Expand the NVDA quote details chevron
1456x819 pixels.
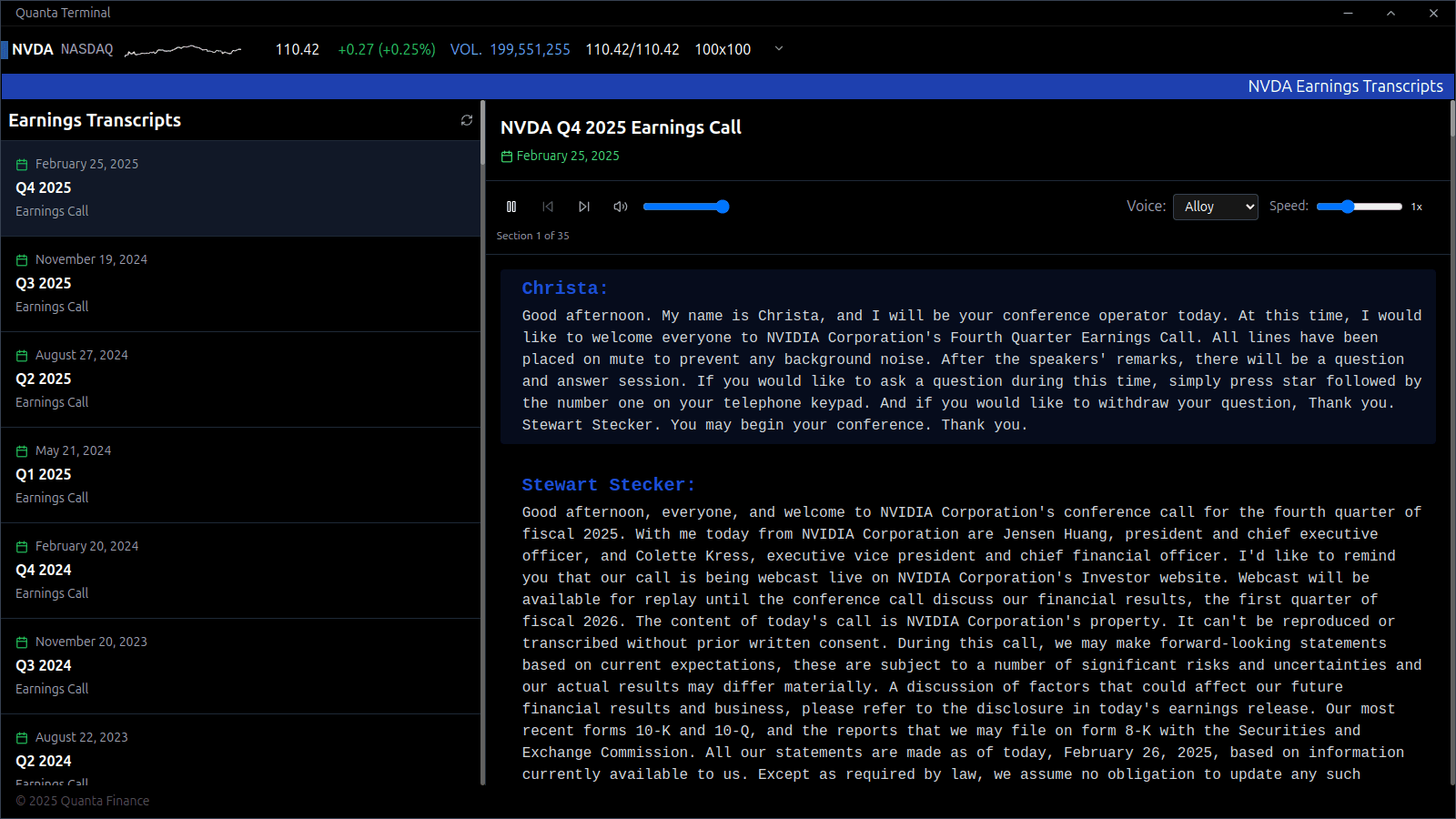point(779,48)
